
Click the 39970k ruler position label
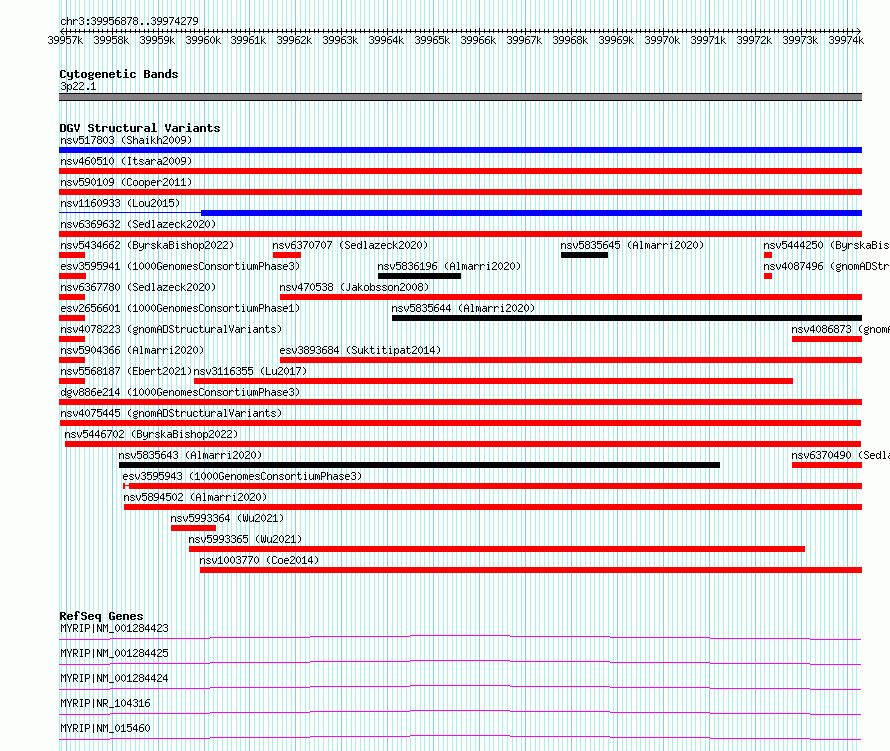[662, 40]
